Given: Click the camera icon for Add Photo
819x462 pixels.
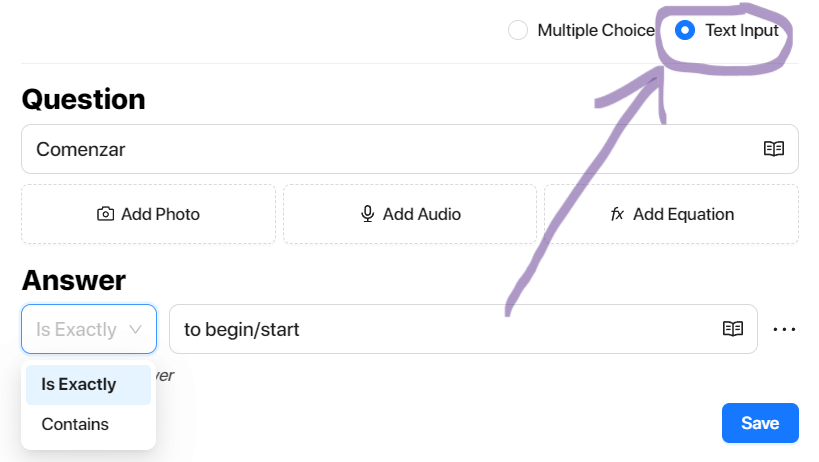Looking at the screenshot, I should [106, 214].
